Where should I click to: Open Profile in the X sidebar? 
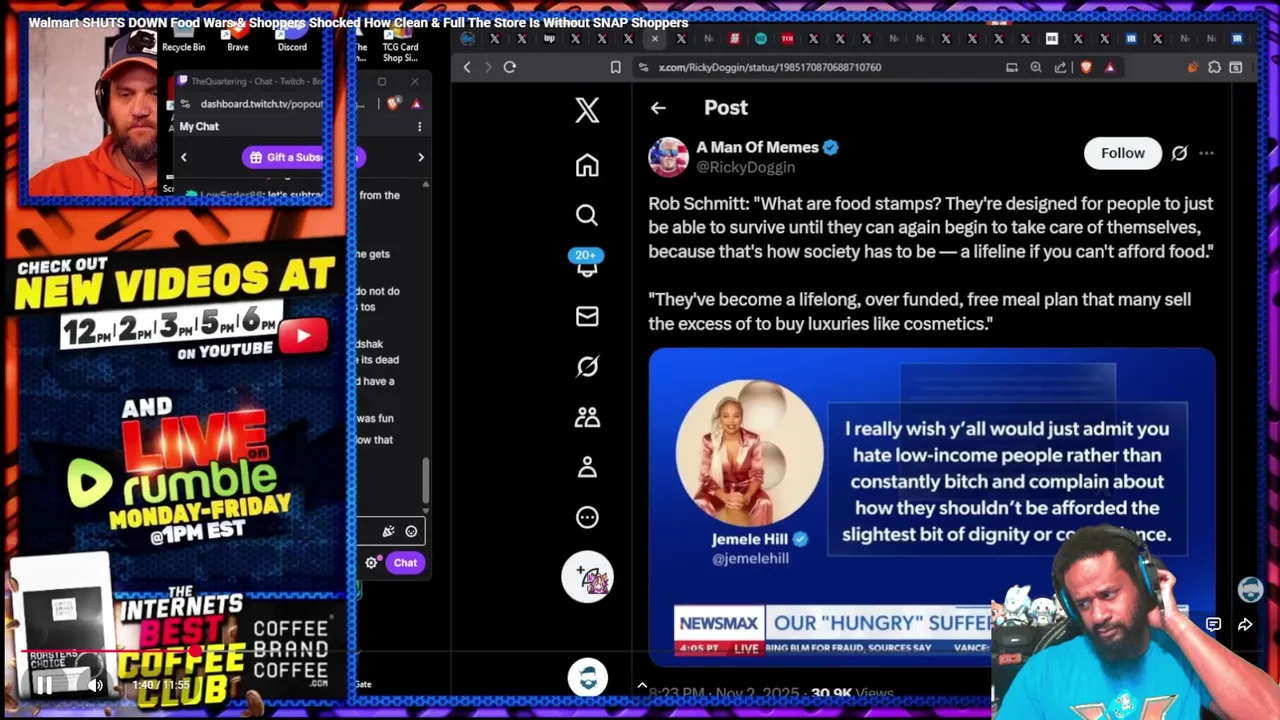[x=587, y=467]
